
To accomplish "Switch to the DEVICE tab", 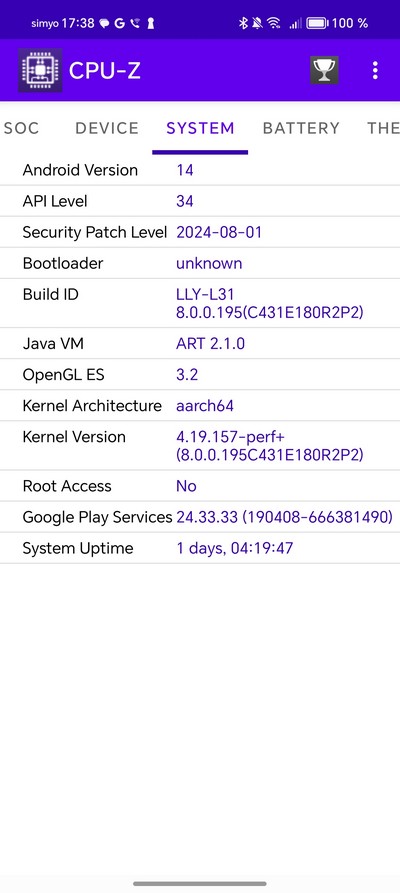I will (107, 128).
